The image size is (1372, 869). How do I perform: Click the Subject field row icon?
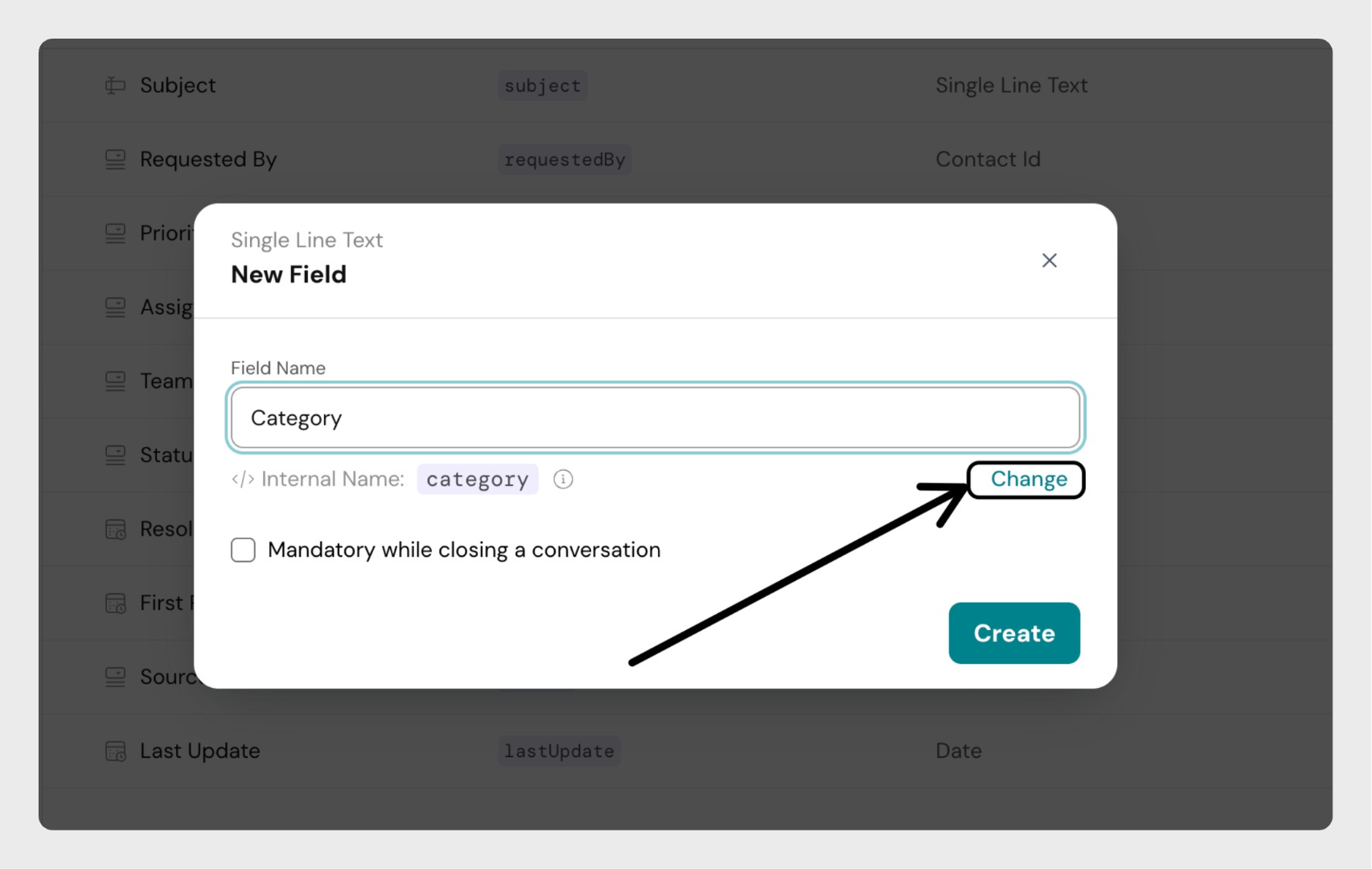(x=116, y=85)
